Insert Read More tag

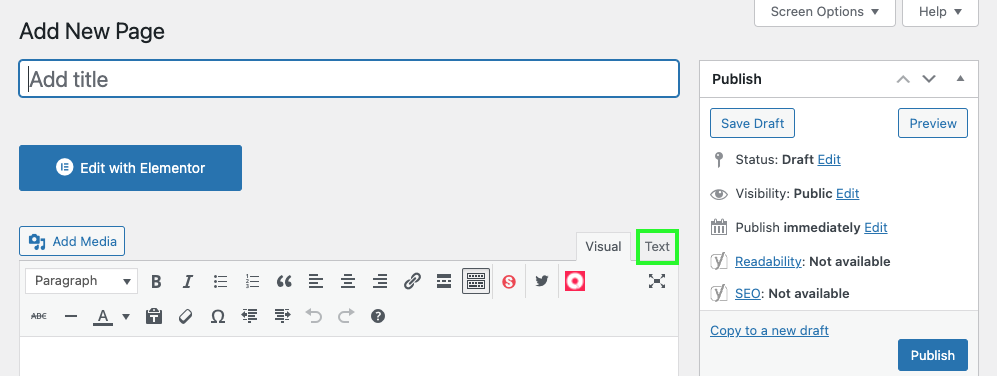(x=444, y=281)
